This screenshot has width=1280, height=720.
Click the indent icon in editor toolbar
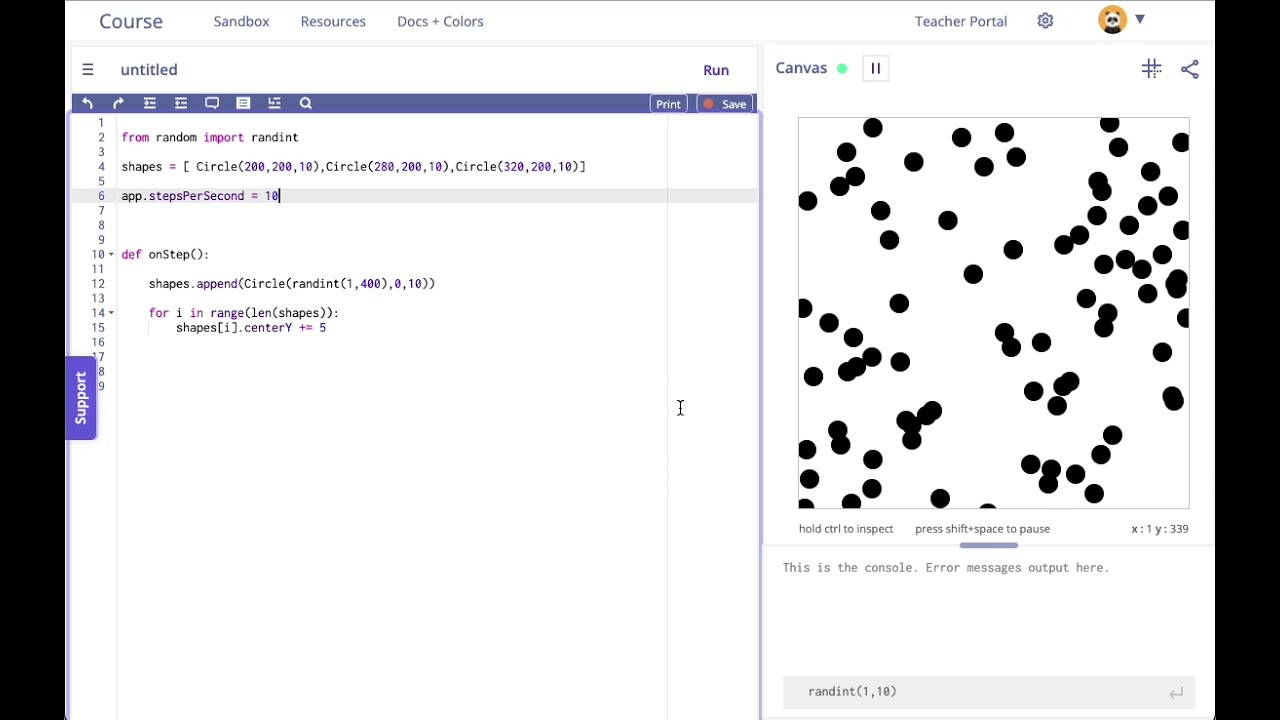[x=150, y=103]
